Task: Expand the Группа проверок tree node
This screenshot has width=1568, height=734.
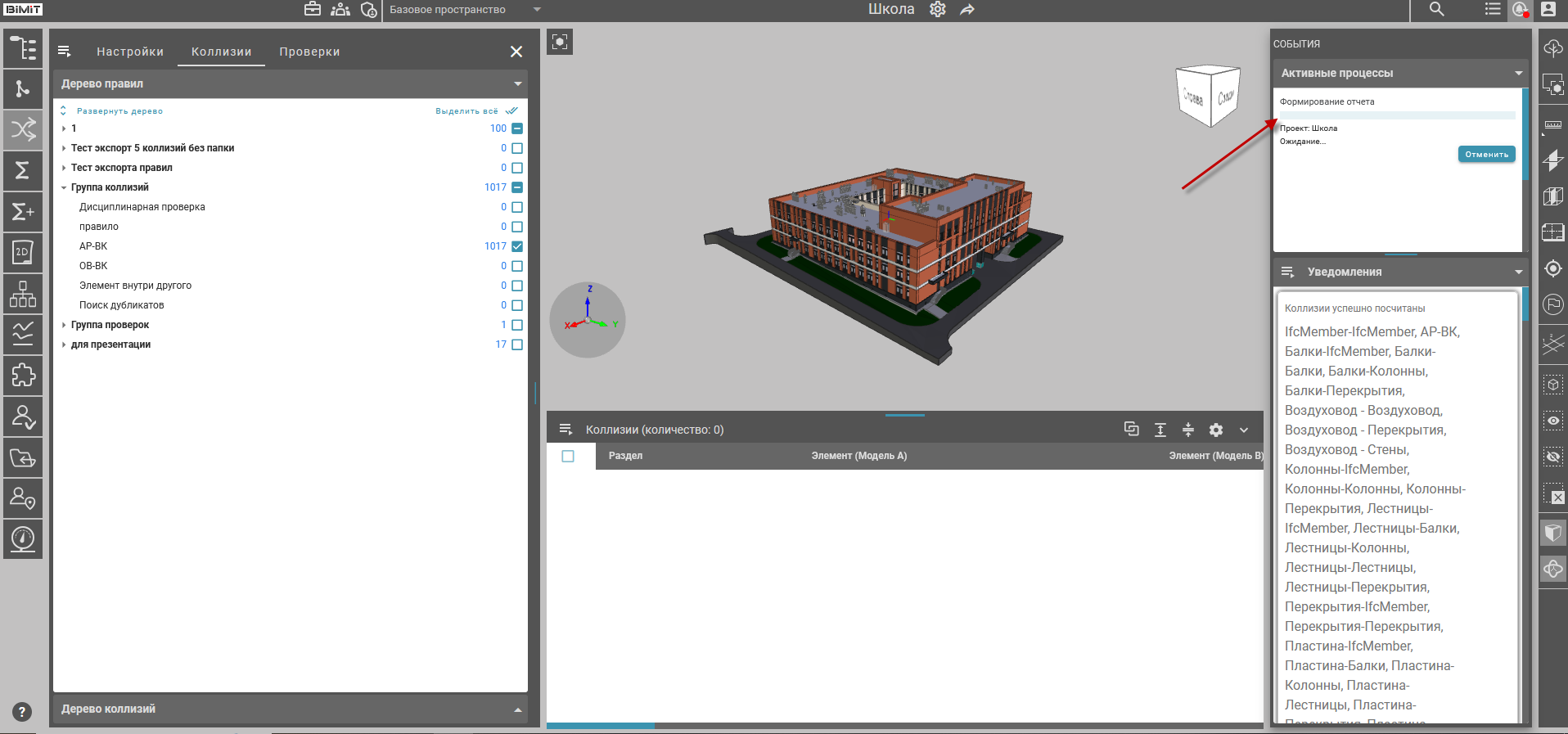Action: [x=64, y=325]
